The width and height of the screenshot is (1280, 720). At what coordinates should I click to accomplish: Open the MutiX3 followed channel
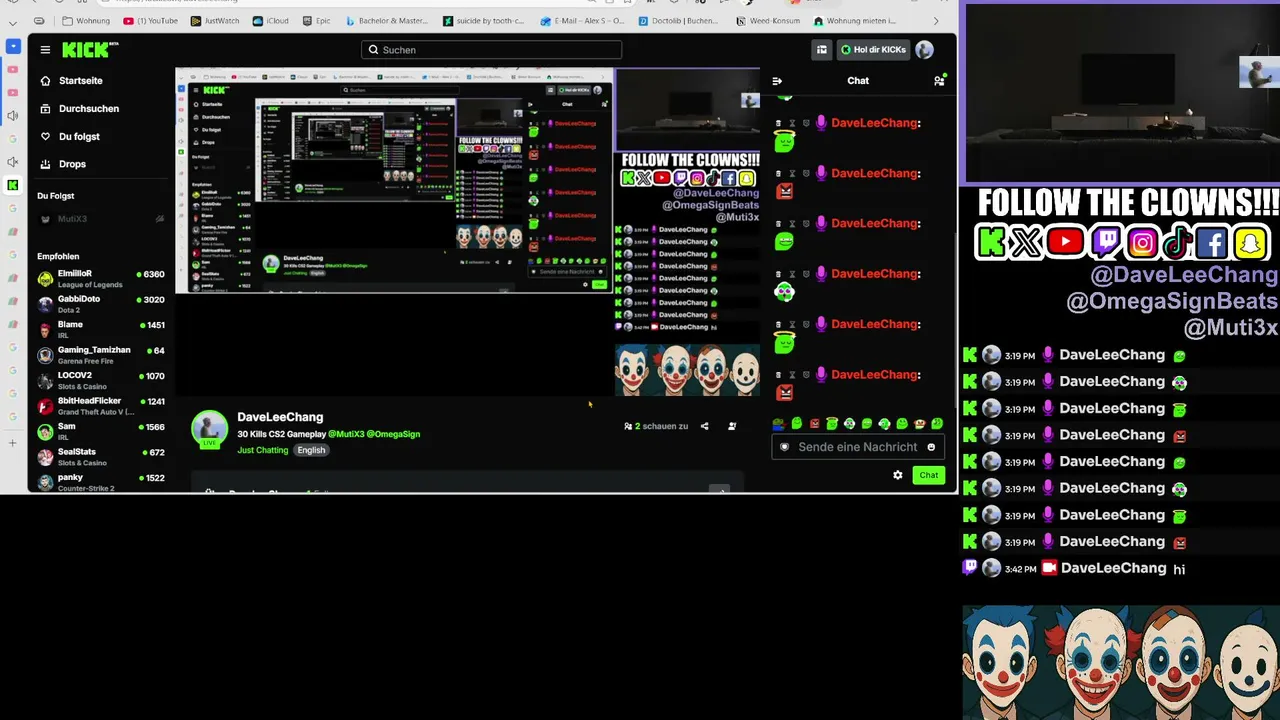[x=101, y=219]
